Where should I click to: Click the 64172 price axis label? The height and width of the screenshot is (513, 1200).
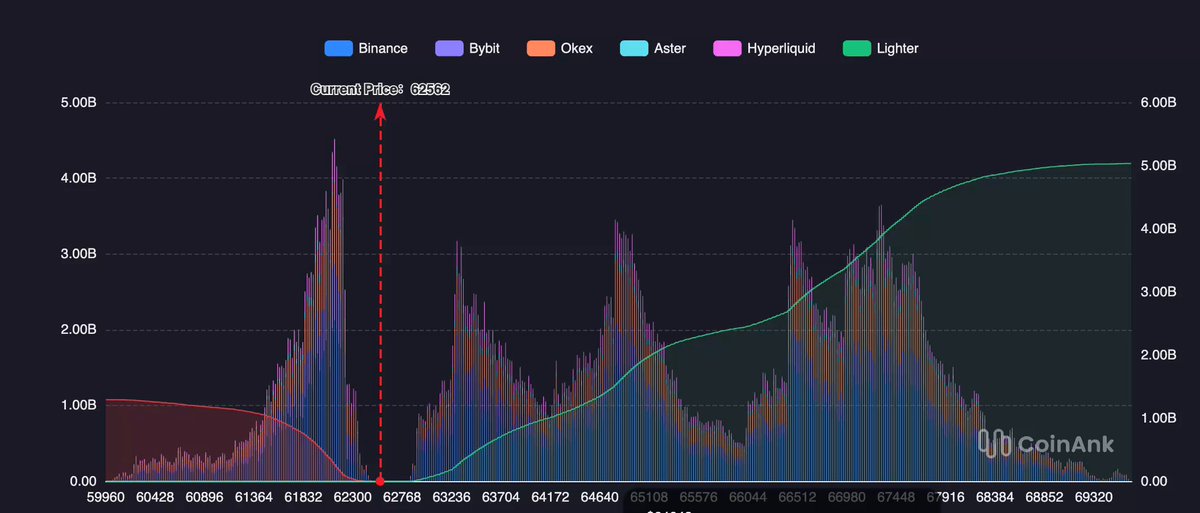(549, 497)
